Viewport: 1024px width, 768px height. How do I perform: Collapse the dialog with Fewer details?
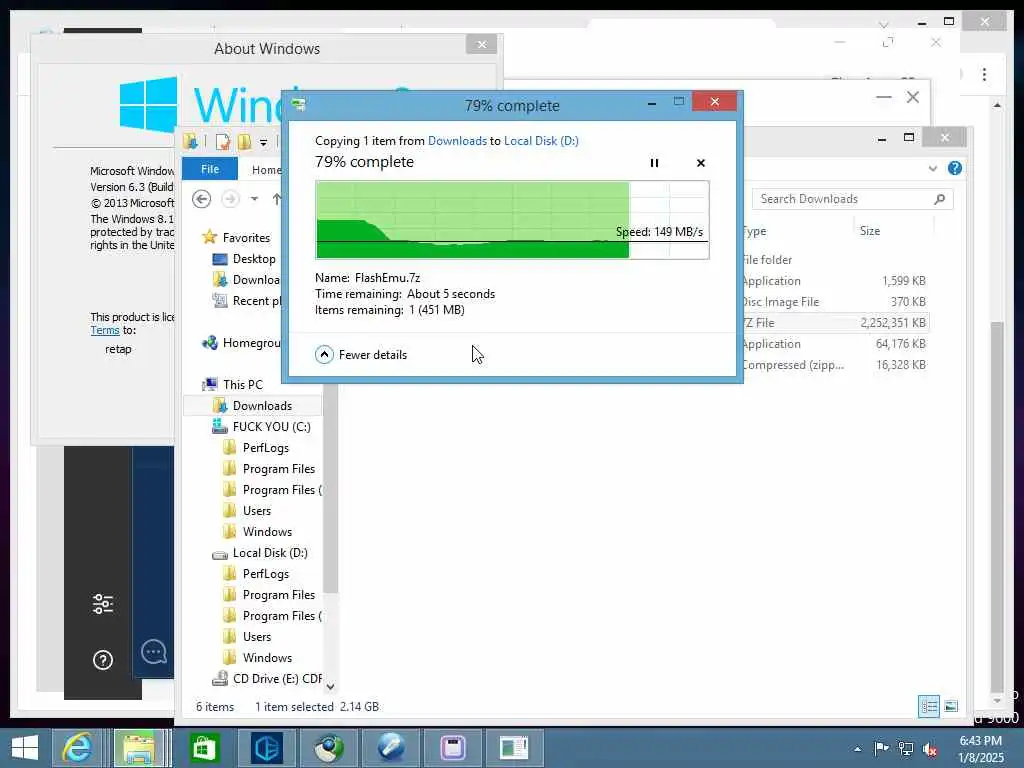[x=361, y=355]
